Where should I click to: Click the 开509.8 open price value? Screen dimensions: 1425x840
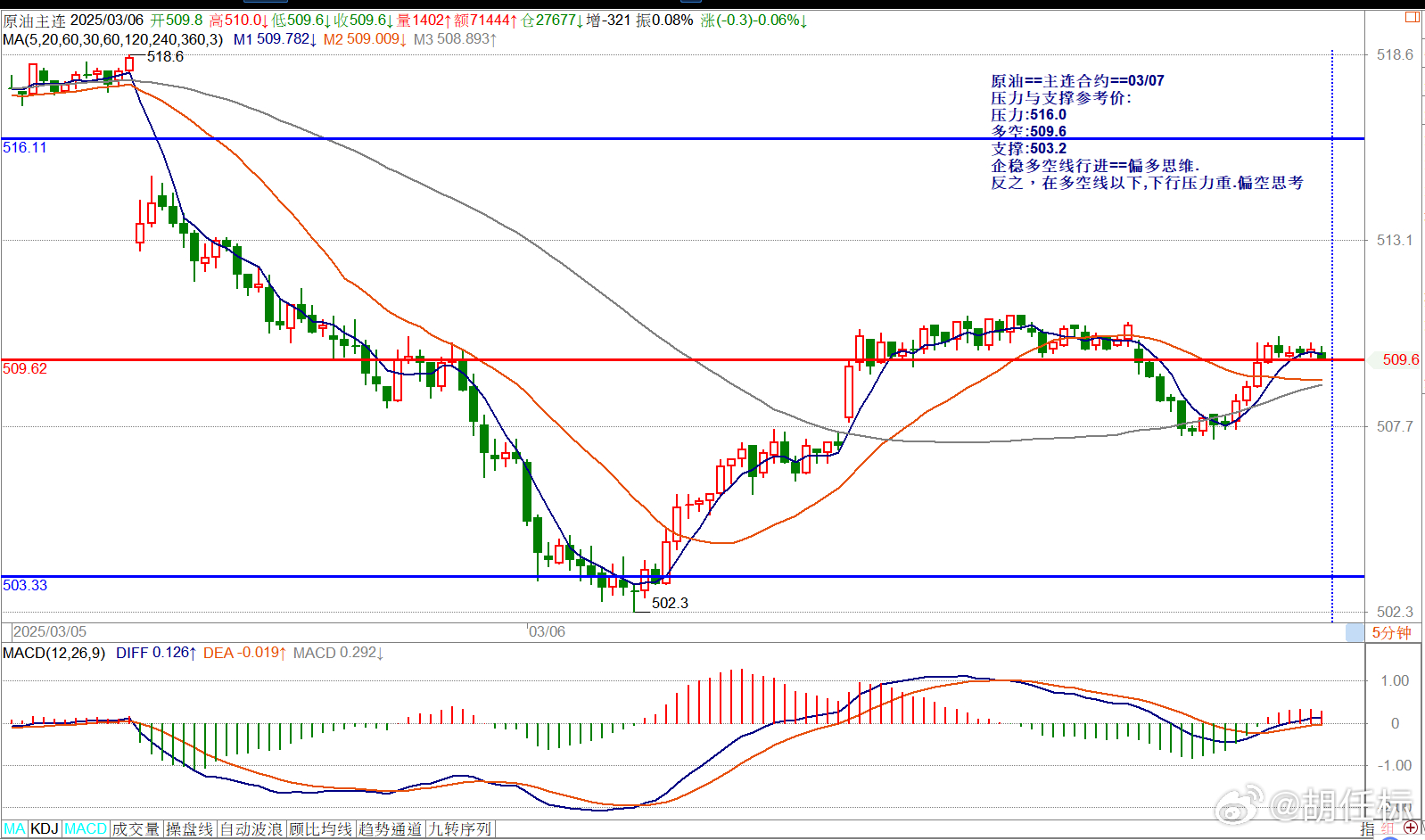(x=176, y=20)
